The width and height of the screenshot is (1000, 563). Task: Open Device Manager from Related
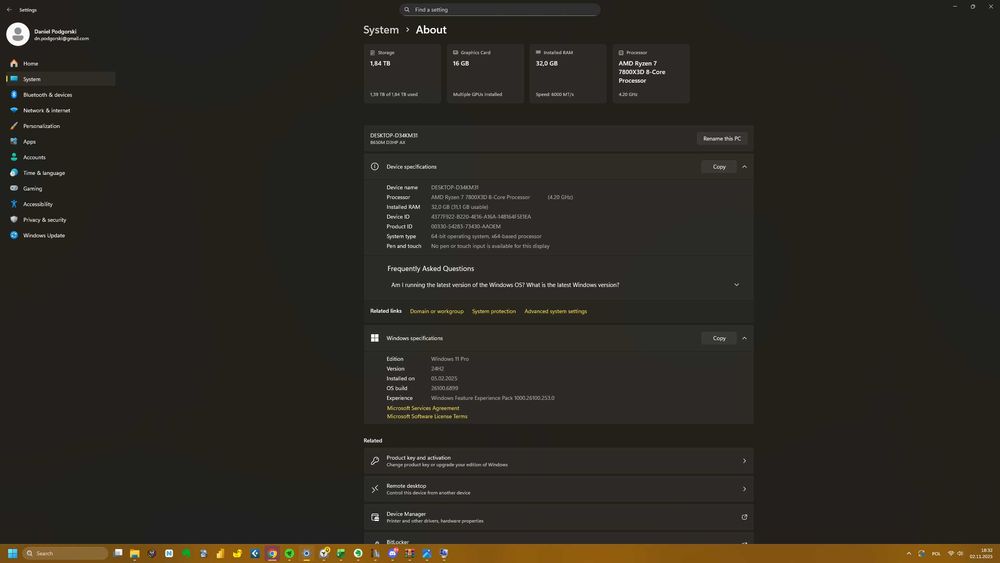click(559, 517)
